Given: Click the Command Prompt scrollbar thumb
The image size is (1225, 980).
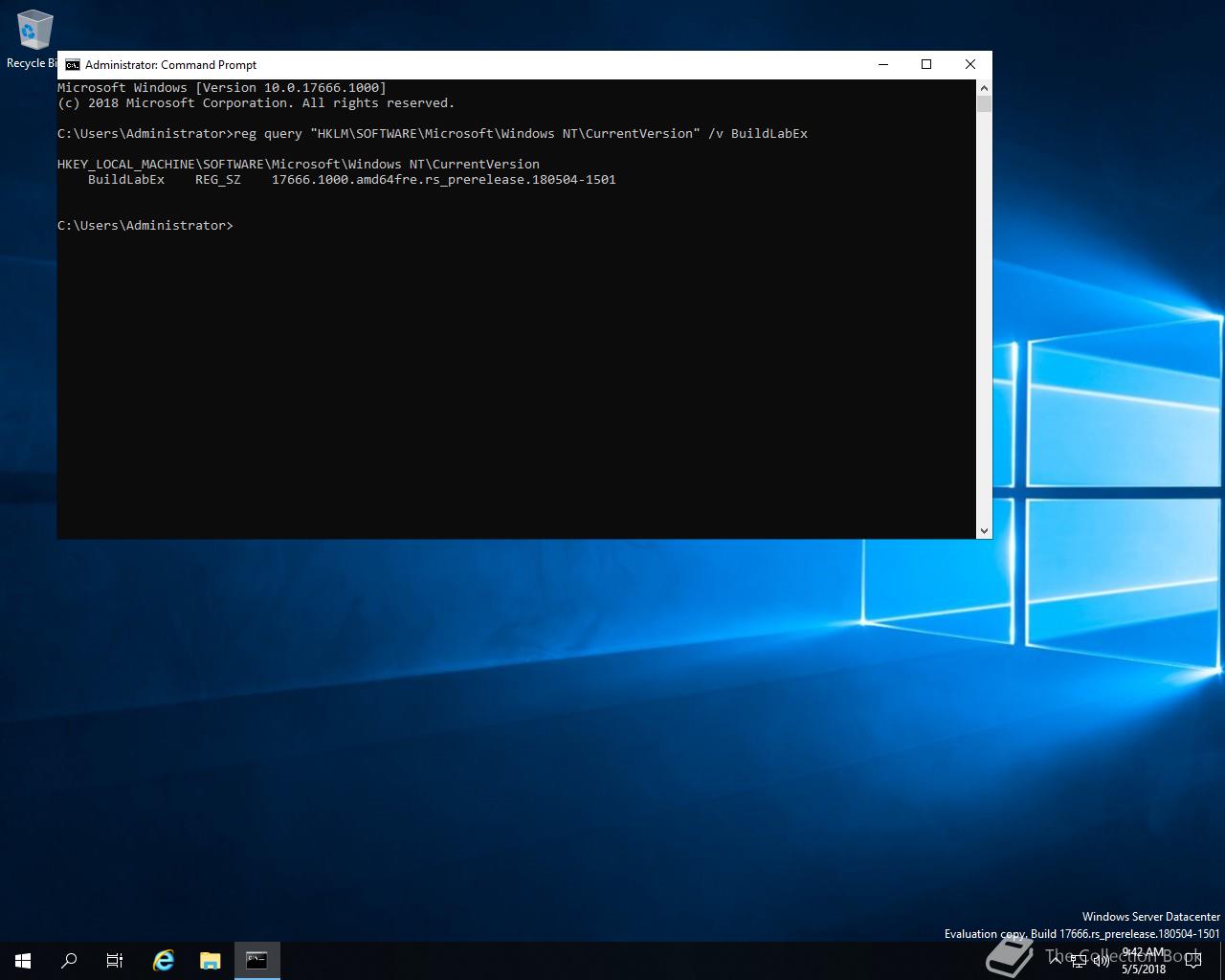Looking at the screenshot, I should [984, 104].
